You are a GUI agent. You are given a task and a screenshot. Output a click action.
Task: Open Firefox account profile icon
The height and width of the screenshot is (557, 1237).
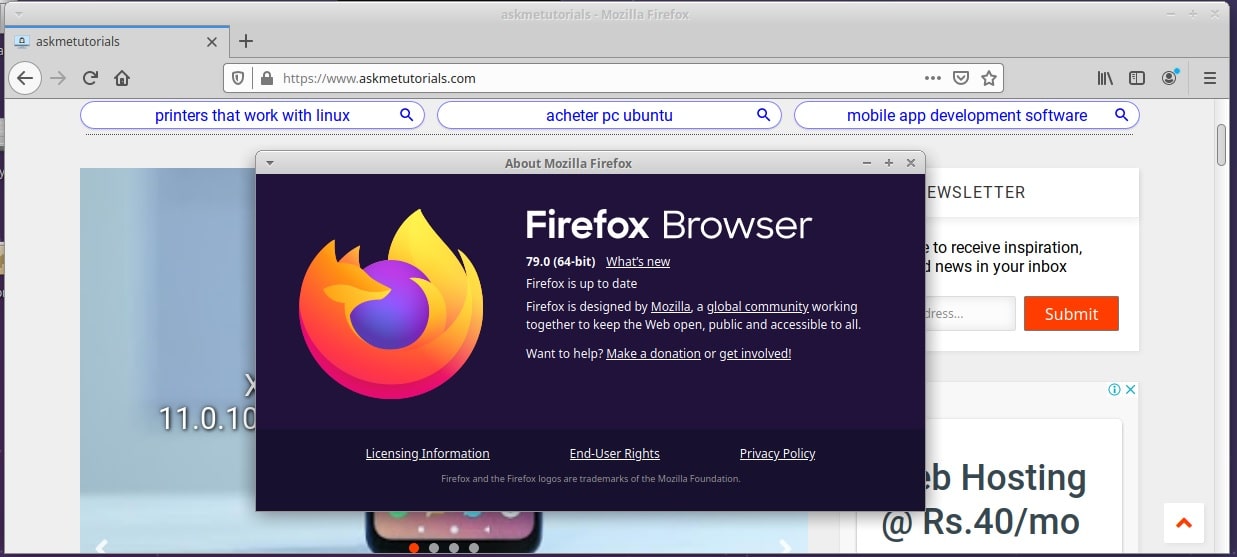pyautogui.click(x=1169, y=77)
